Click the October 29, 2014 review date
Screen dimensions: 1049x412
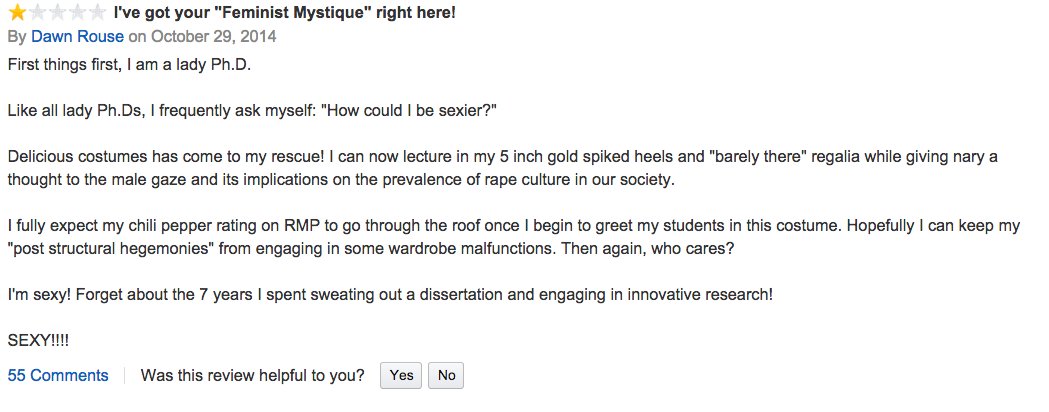point(213,36)
